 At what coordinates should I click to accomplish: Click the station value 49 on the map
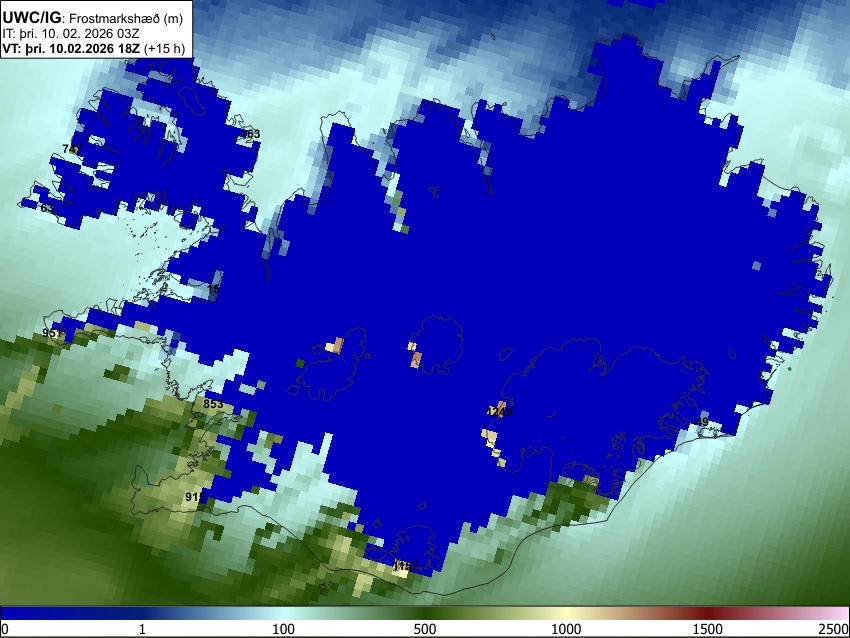(x=702, y=422)
